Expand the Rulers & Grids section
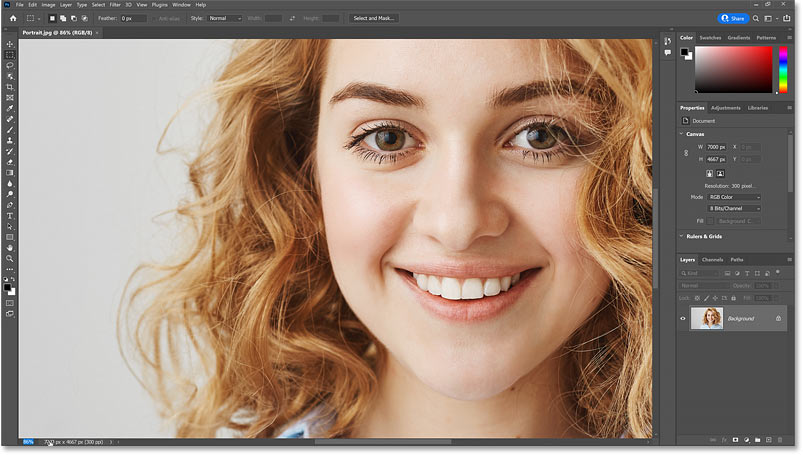This screenshot has height=455, width=803. [x=682, y=236]
